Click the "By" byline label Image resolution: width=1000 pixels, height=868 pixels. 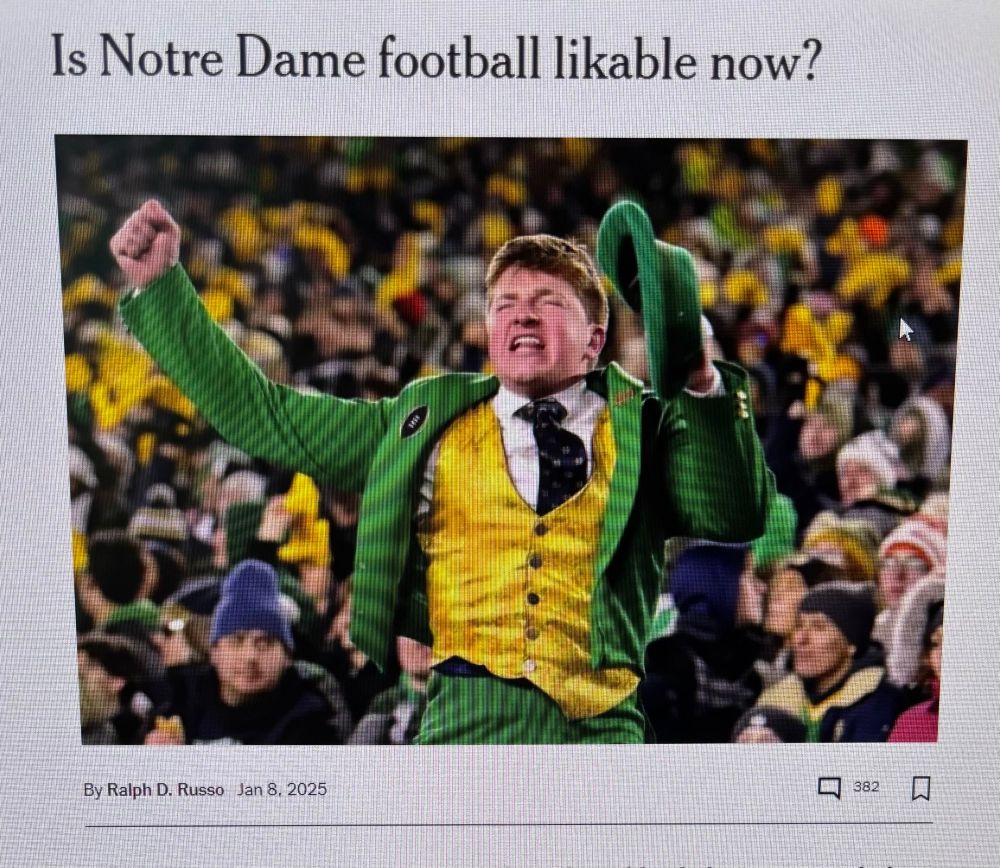92,790
